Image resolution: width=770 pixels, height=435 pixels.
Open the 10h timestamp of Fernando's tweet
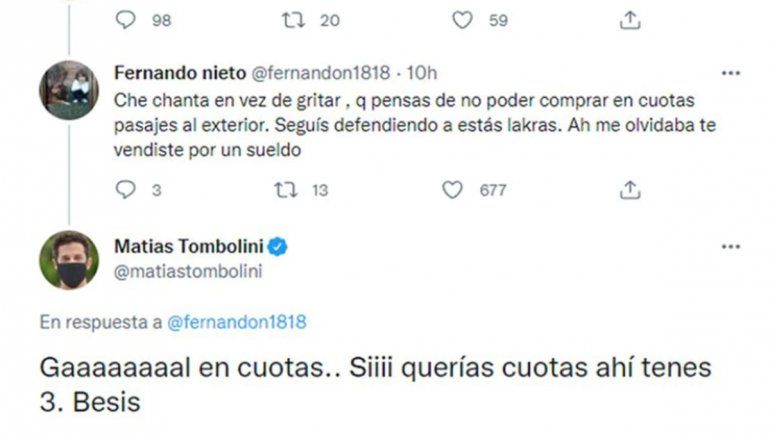[424, 73]
